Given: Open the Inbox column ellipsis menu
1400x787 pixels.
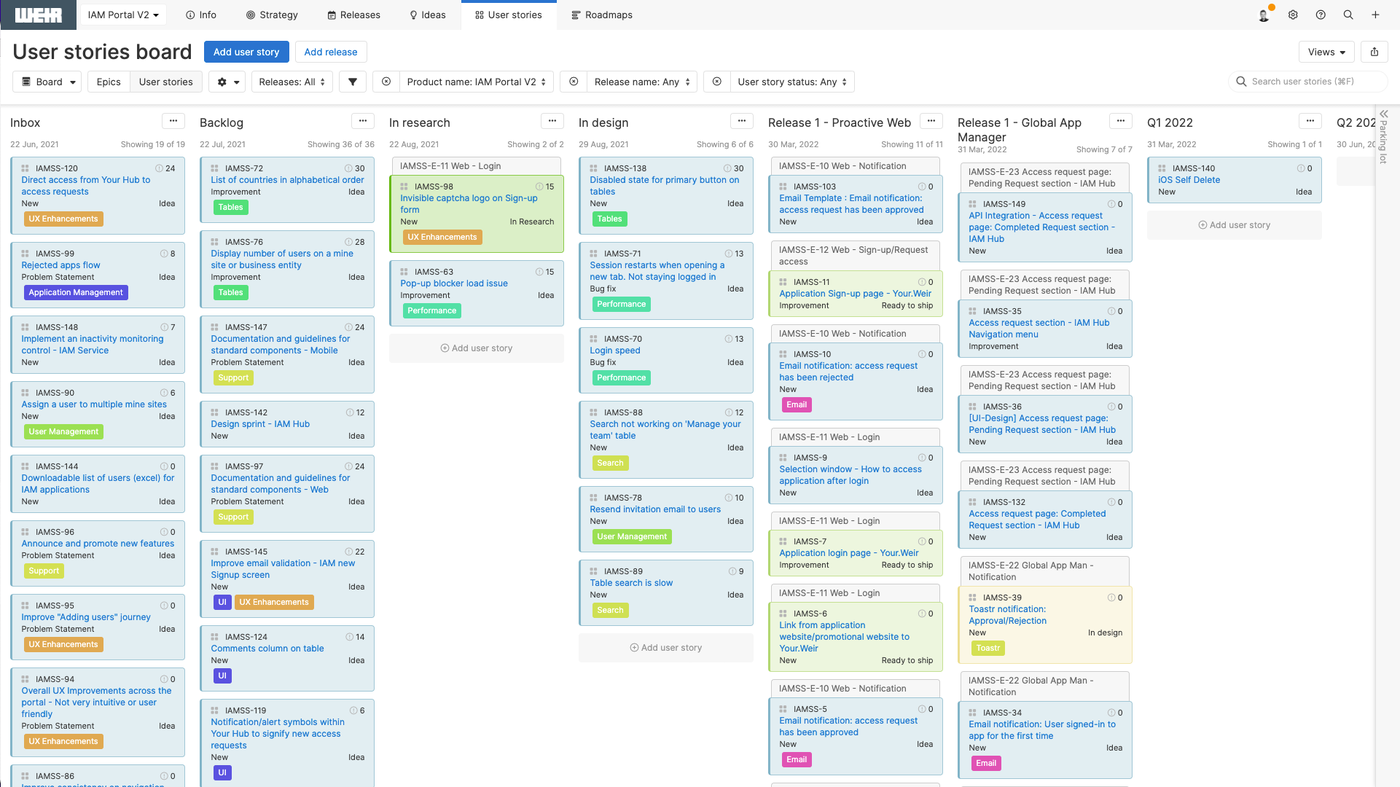Looking at the screenshot, I should tap(173, 121).
